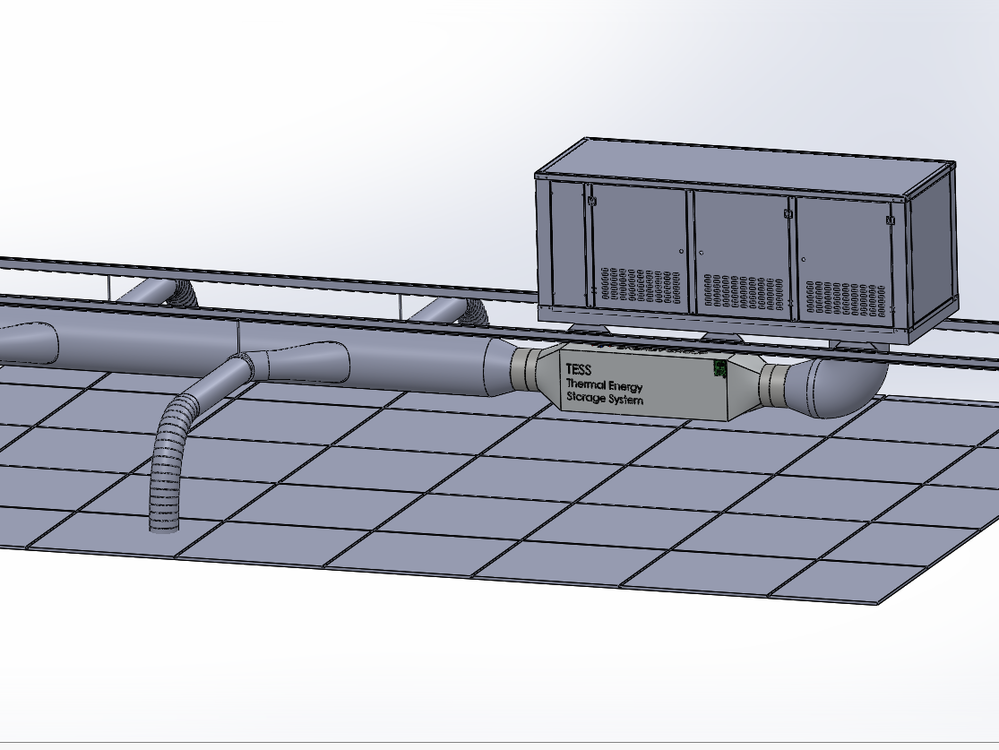Select the rear flexible duct near rooftop unit
The width and height of the screenshot is (999, 750).
coord(455,311)
